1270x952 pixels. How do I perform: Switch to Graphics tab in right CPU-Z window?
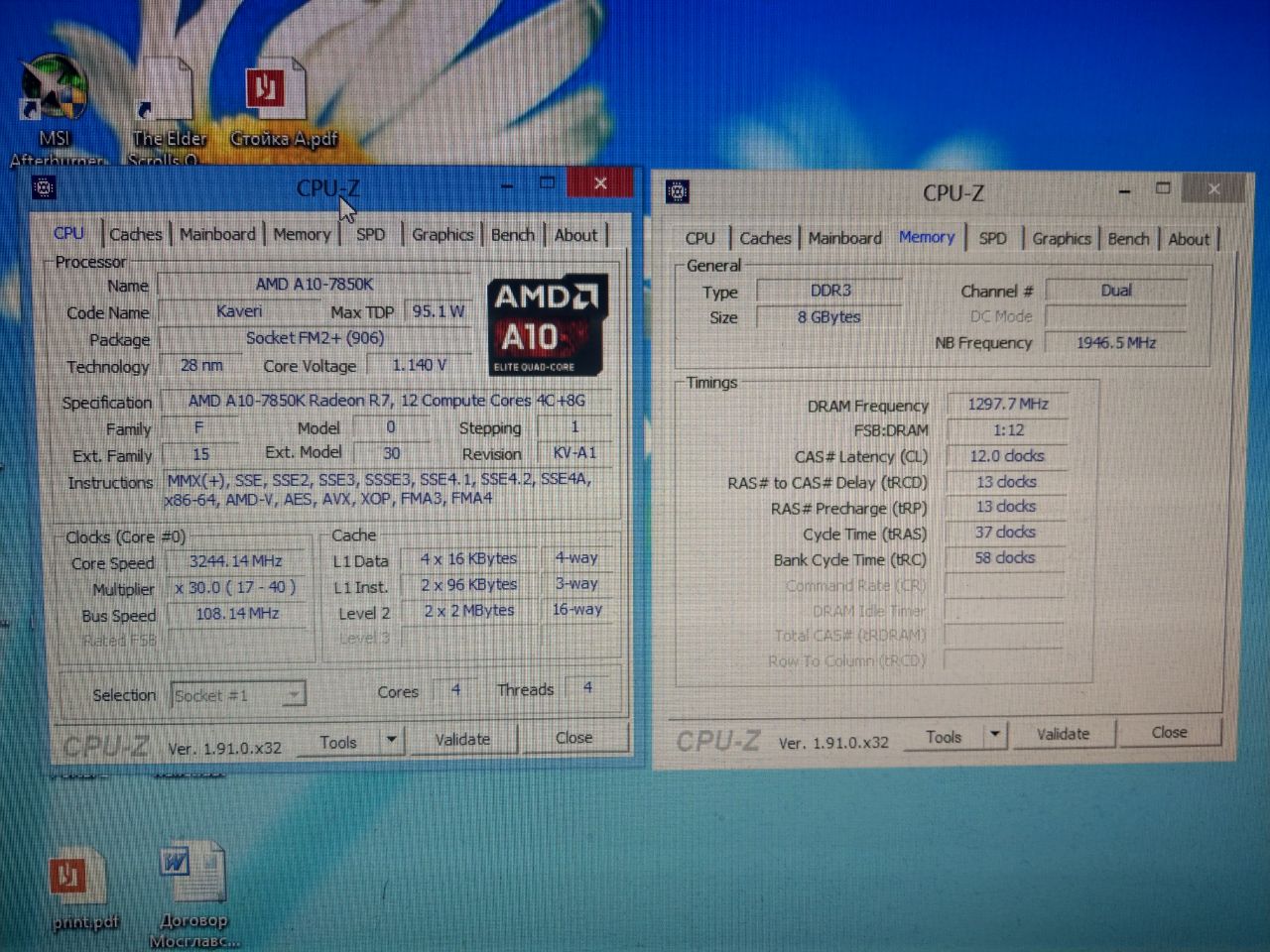tap(1062, 238)
